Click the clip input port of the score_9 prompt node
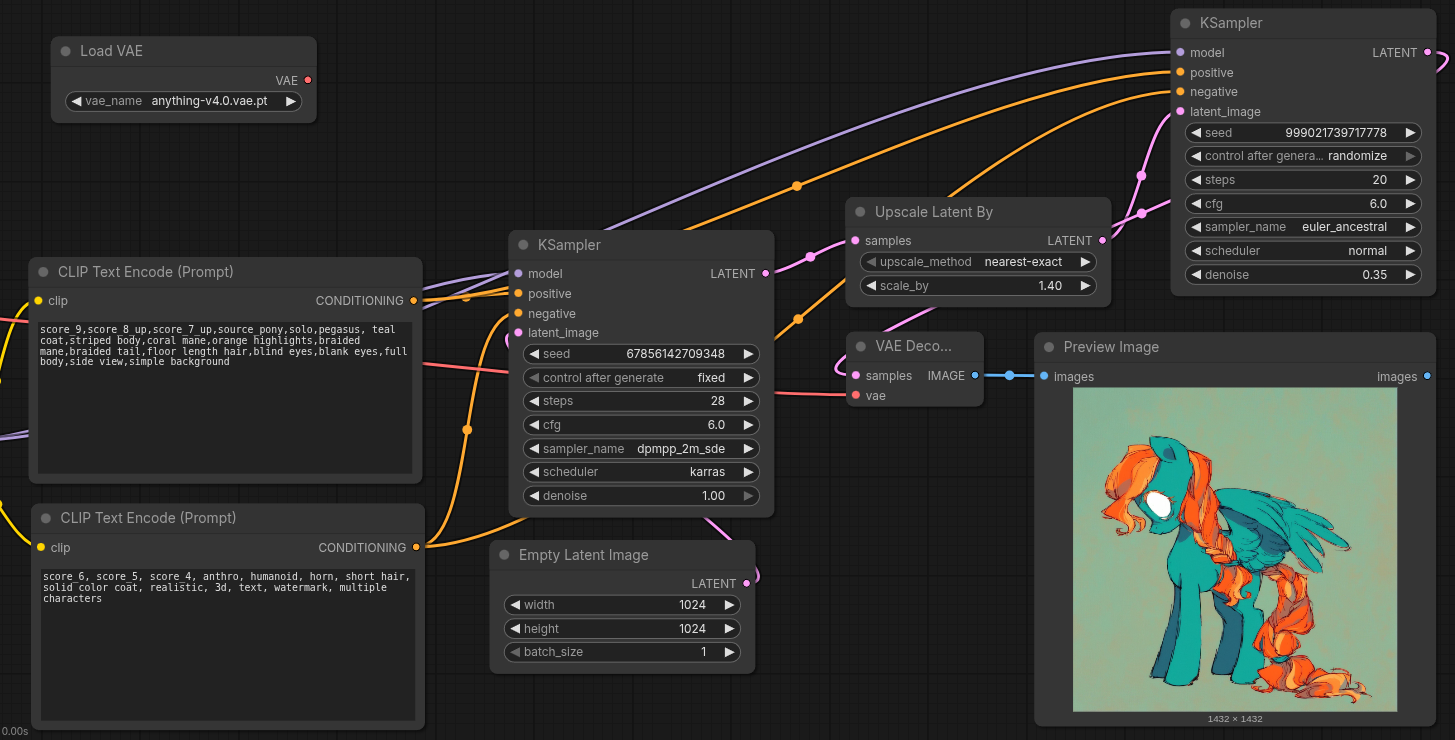 point(38,300)
